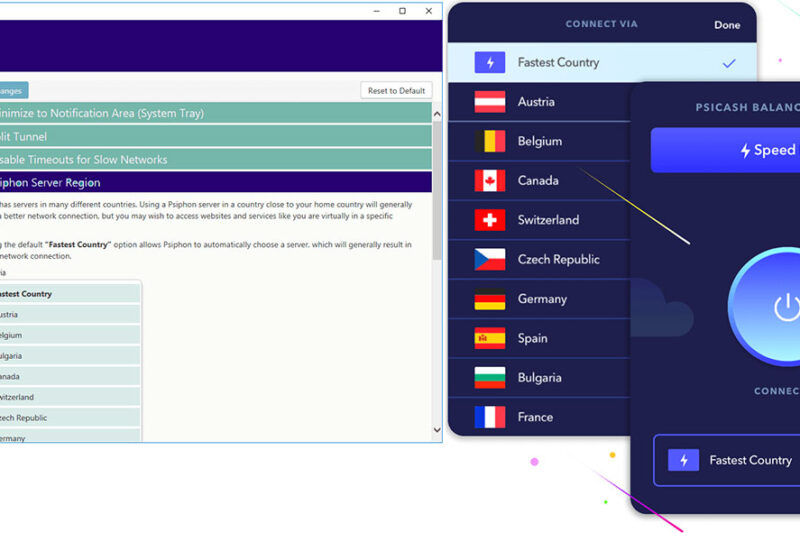Open the Fastest Country selector at bottom
800x533 pixels.
(727, 460)
